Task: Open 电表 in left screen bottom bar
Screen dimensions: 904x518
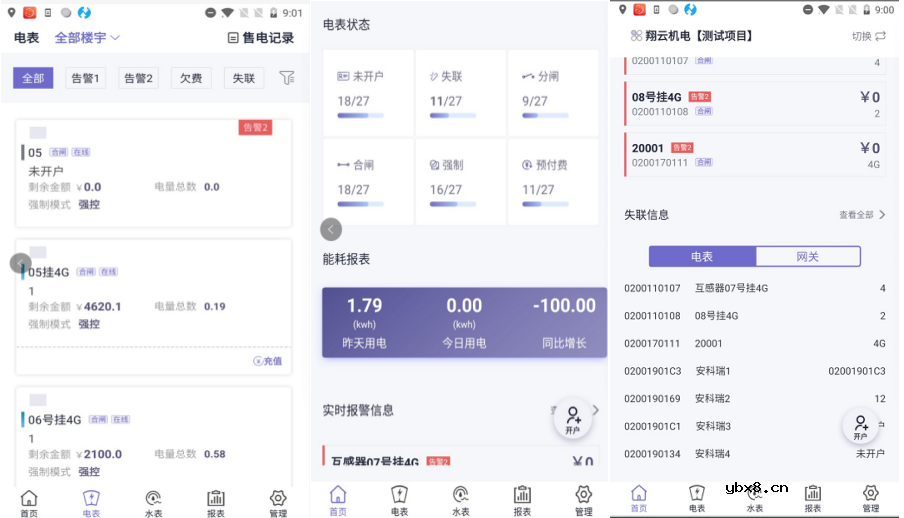Action: (91, 503)
